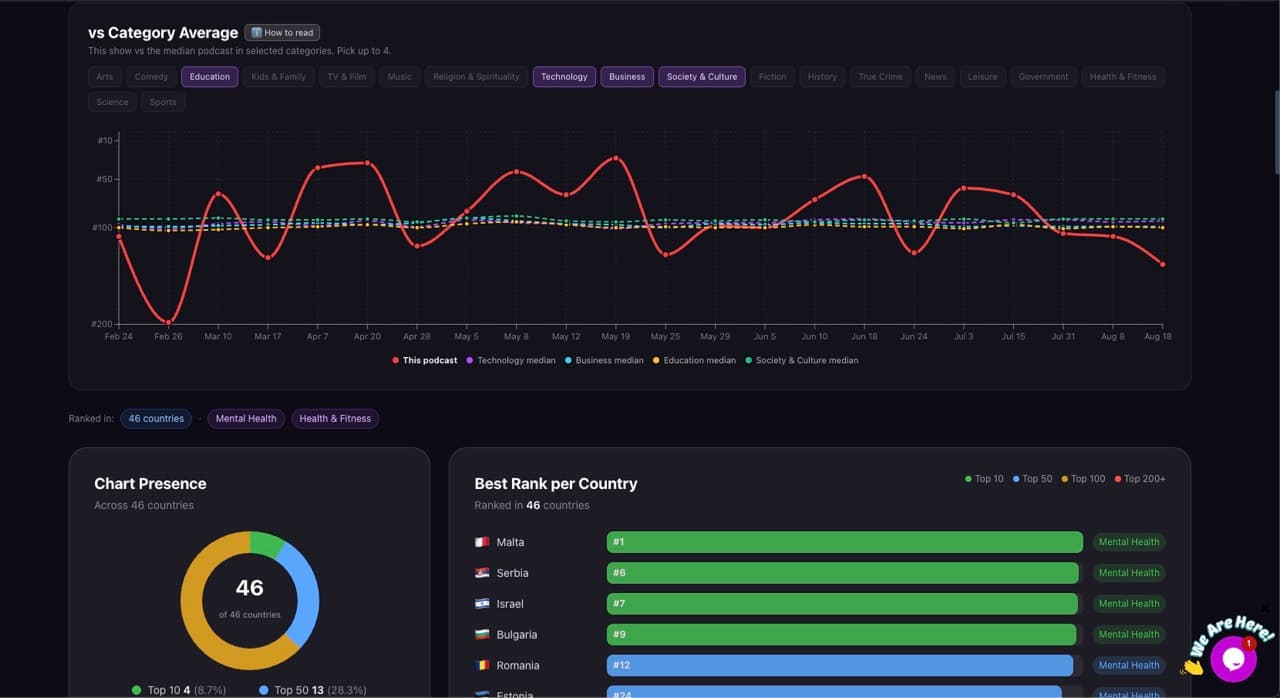Viewport: 1280px width, 698px height.
Task: Click the Serbia flag icon
Action: [x=482, y=573]
